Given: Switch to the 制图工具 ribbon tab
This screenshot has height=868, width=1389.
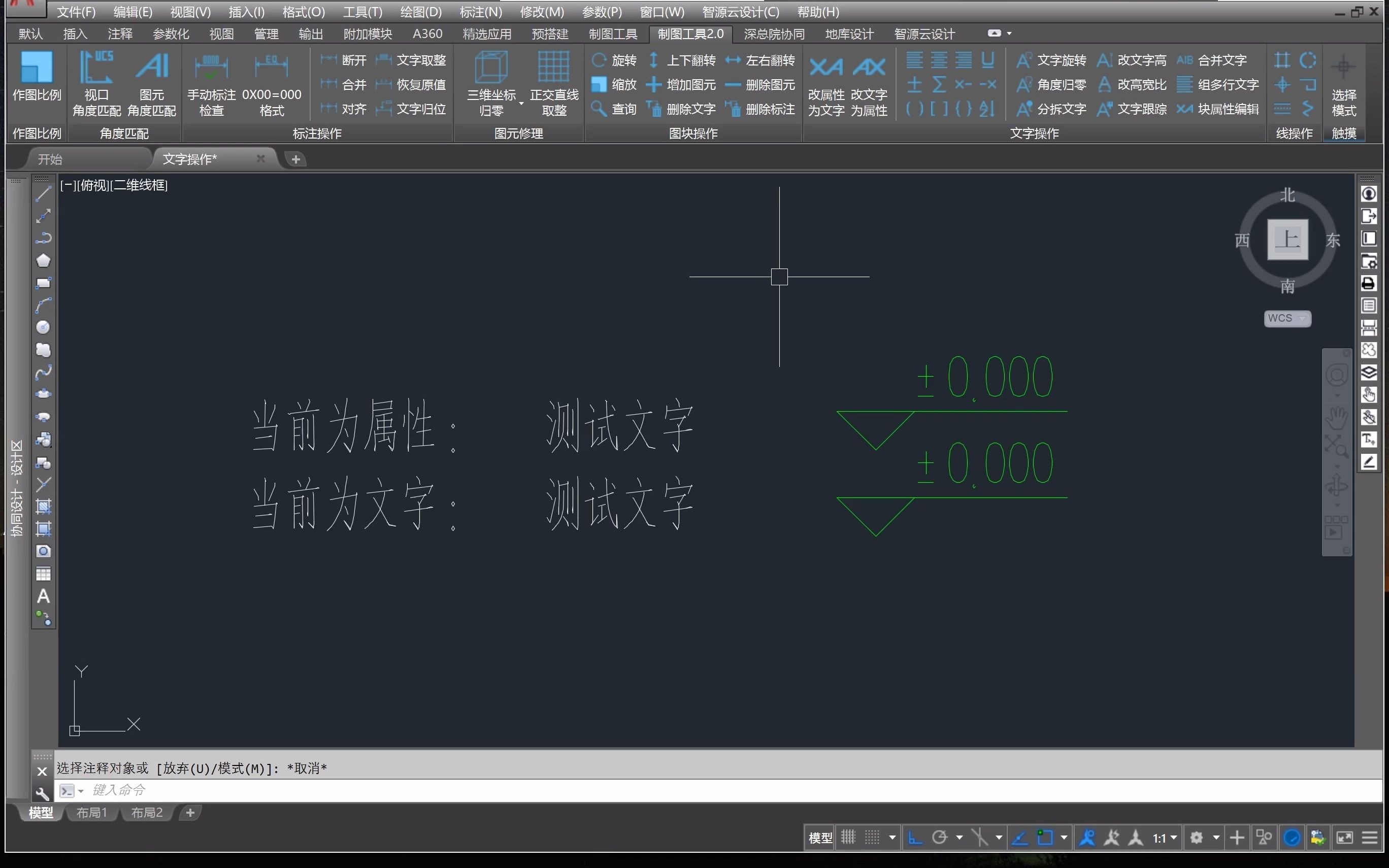Looking at the screenshot, I should coord(612,34).
